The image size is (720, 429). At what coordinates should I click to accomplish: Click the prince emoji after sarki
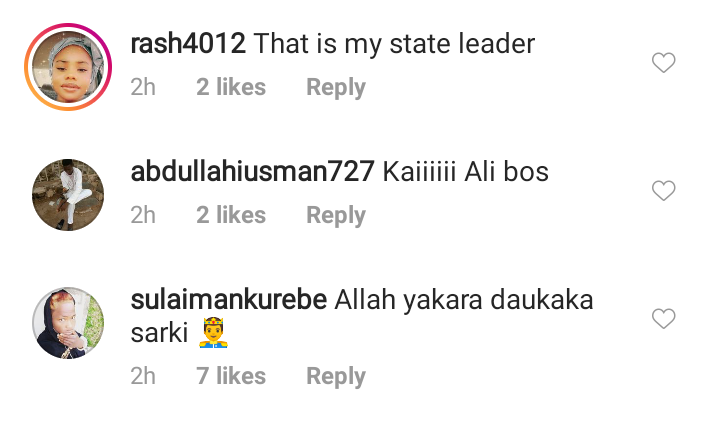[x=214, y=333]
